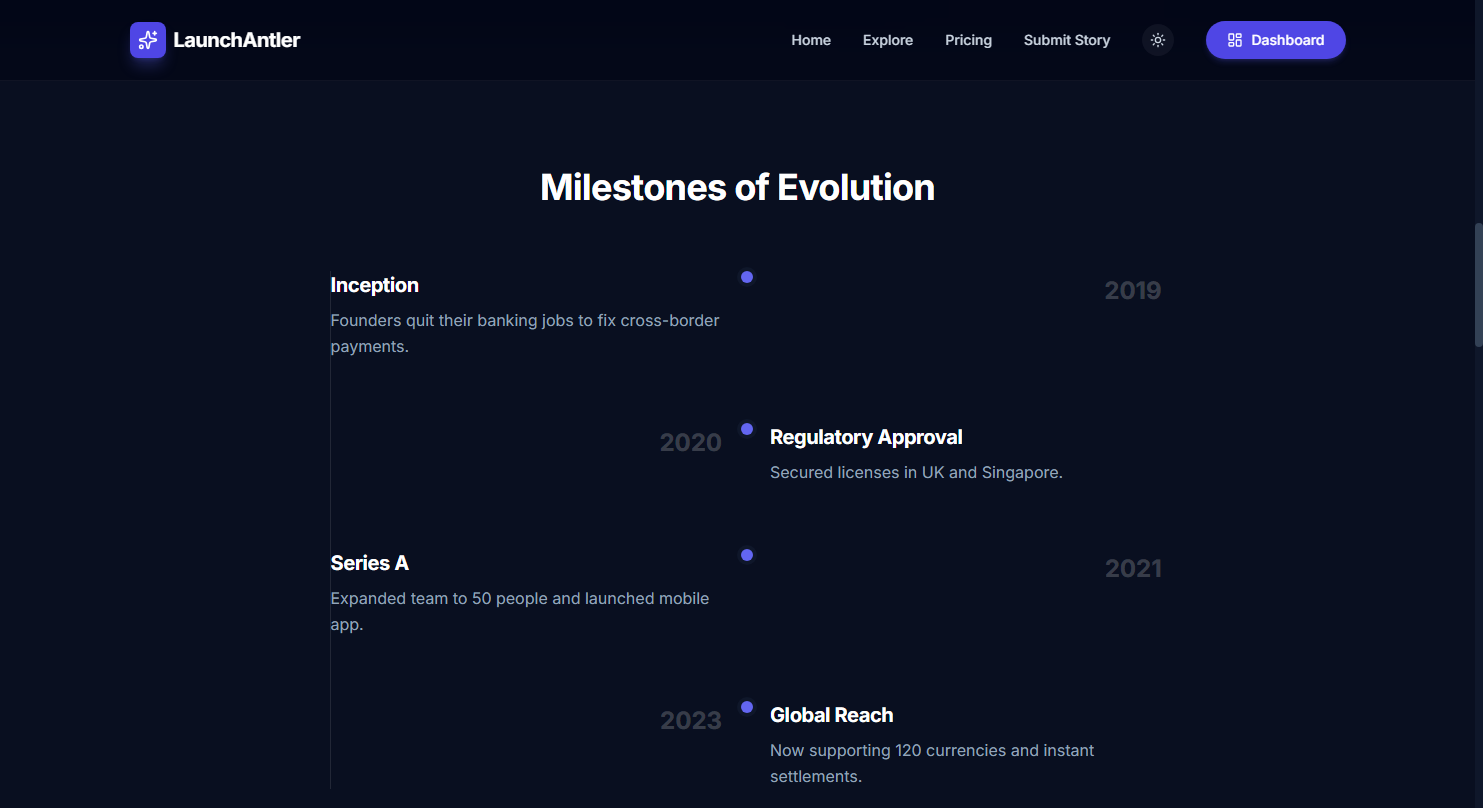Click the 2019 year label

point(1133,291)
